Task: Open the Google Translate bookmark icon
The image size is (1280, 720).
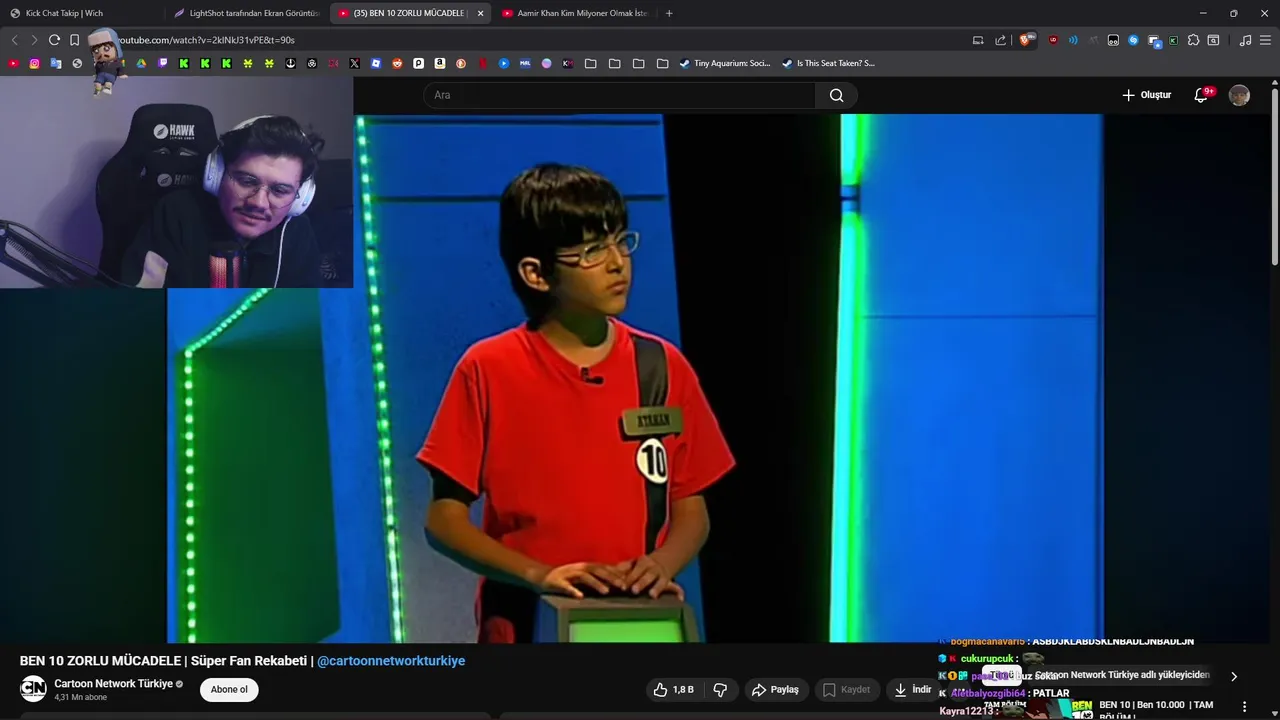Action: point(56,63)
